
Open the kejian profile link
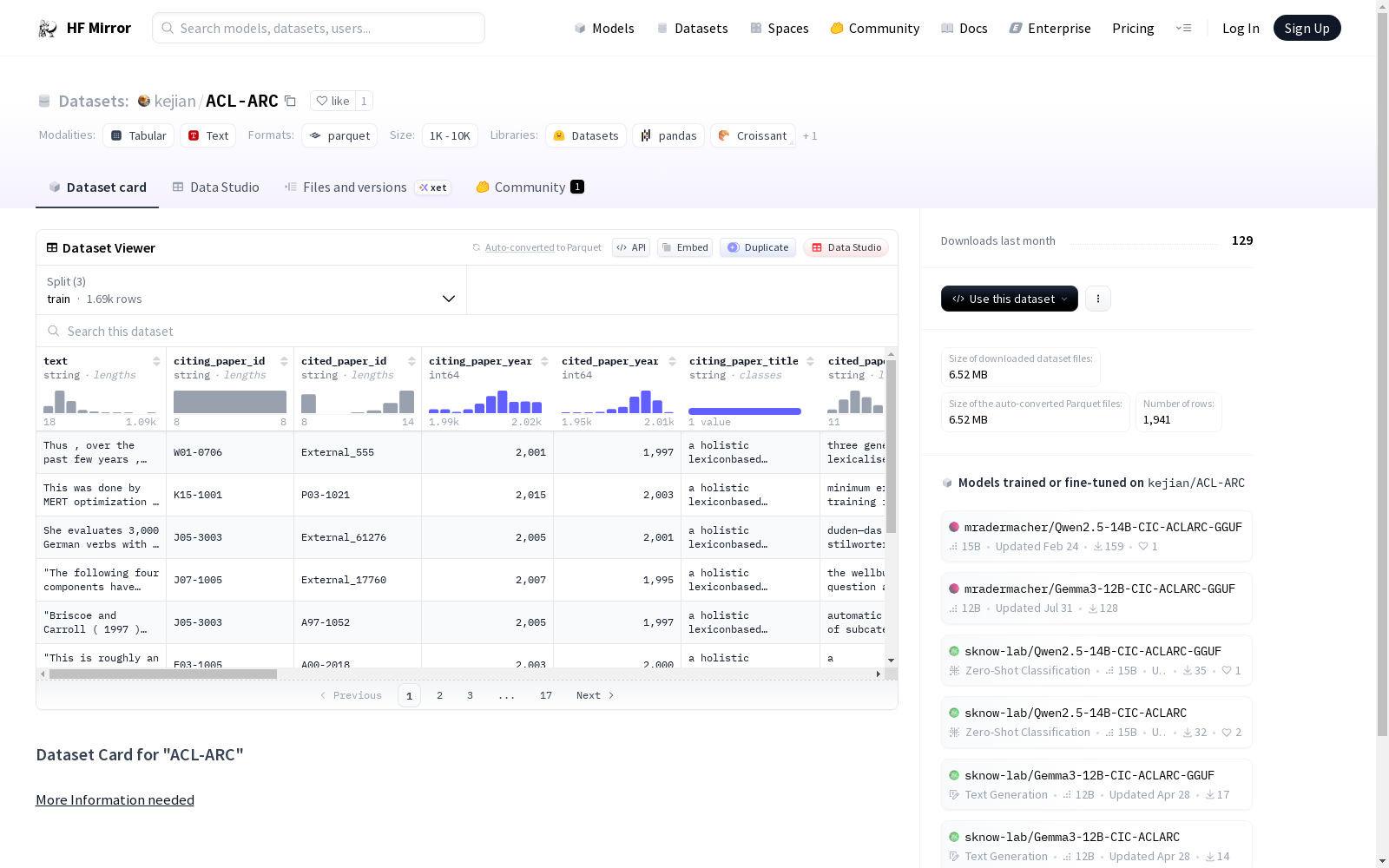[x=174, y=102]
